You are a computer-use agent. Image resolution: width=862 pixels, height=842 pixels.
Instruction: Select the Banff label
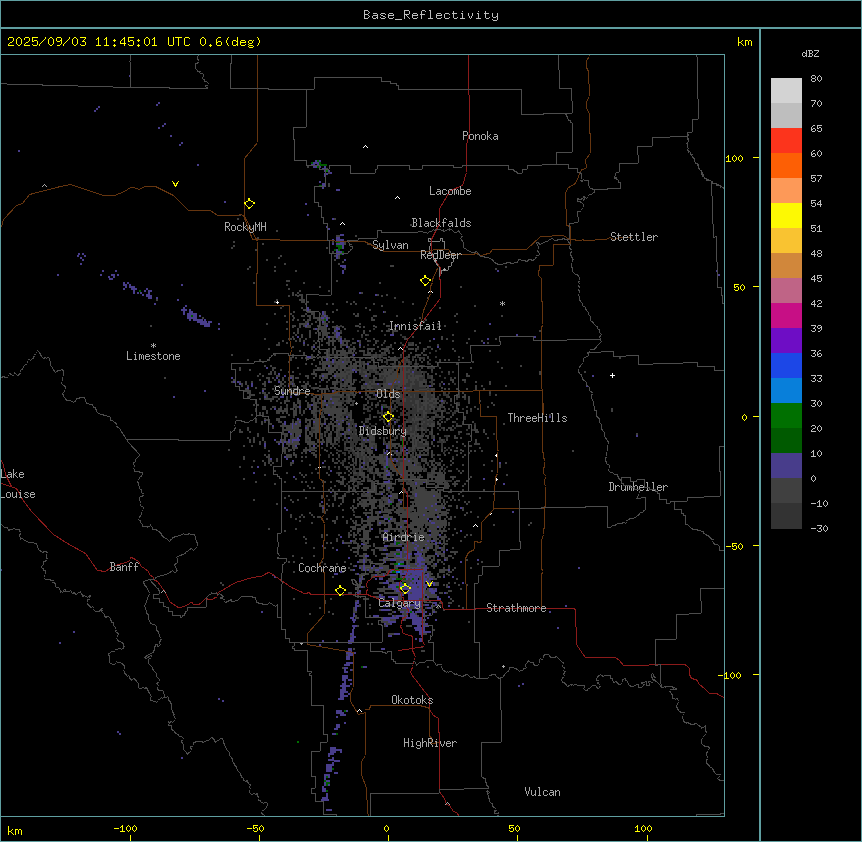(124, 567)
